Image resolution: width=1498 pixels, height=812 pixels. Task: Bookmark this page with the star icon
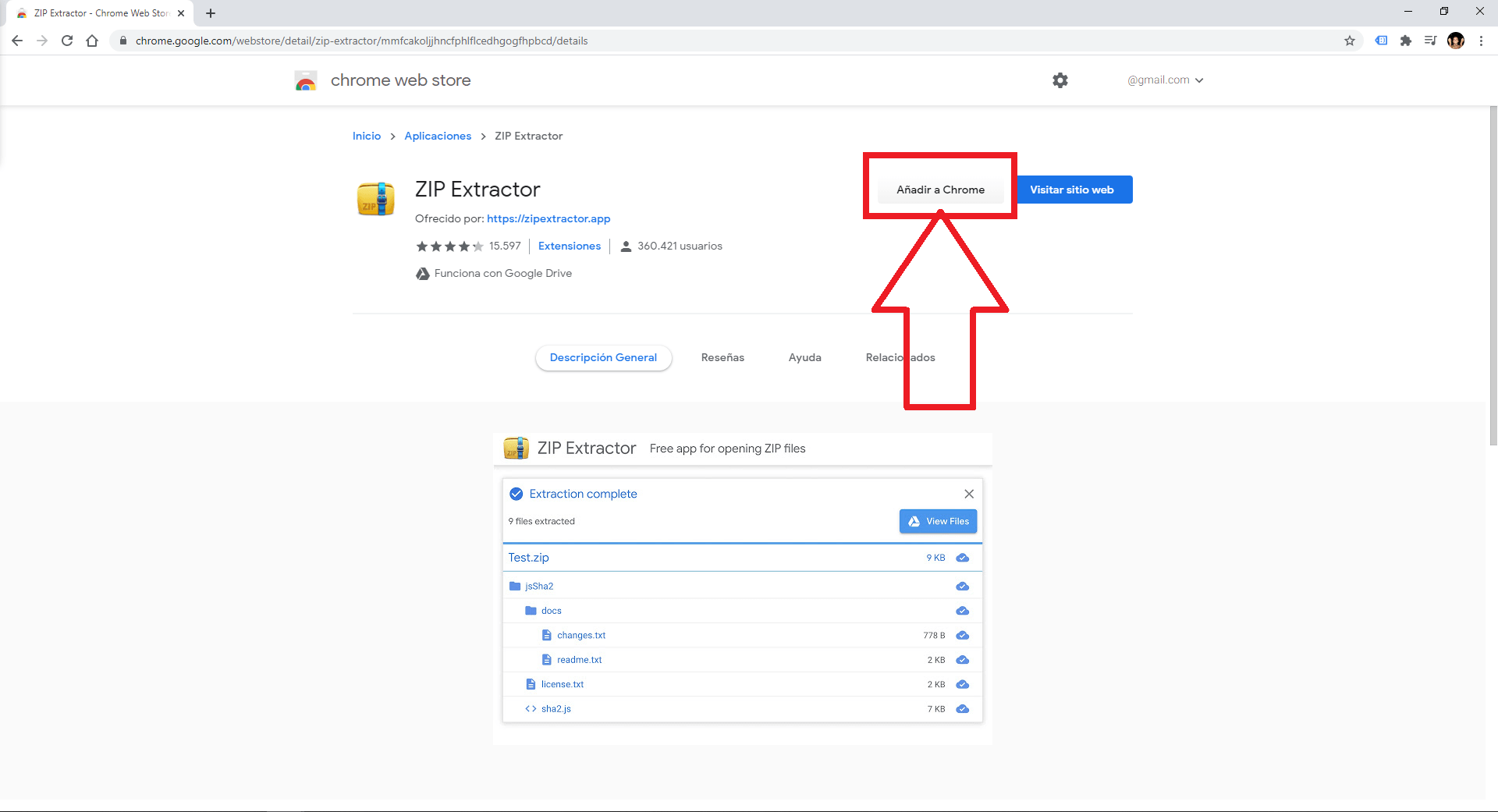pos(1350,41)
